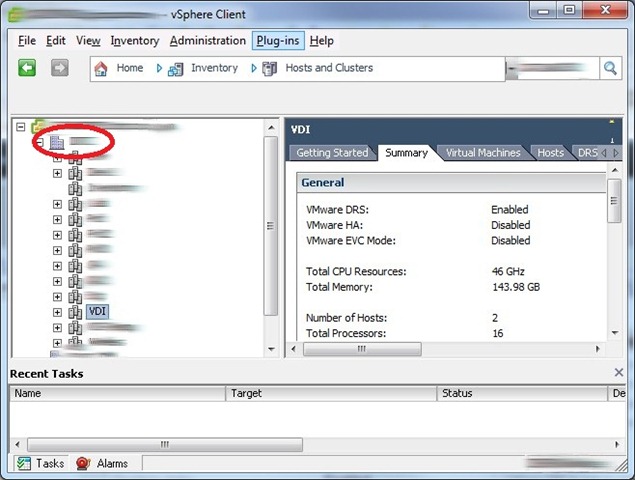
Task: Click the vCenter server icon at the tree root
Action: click(38, 126)
